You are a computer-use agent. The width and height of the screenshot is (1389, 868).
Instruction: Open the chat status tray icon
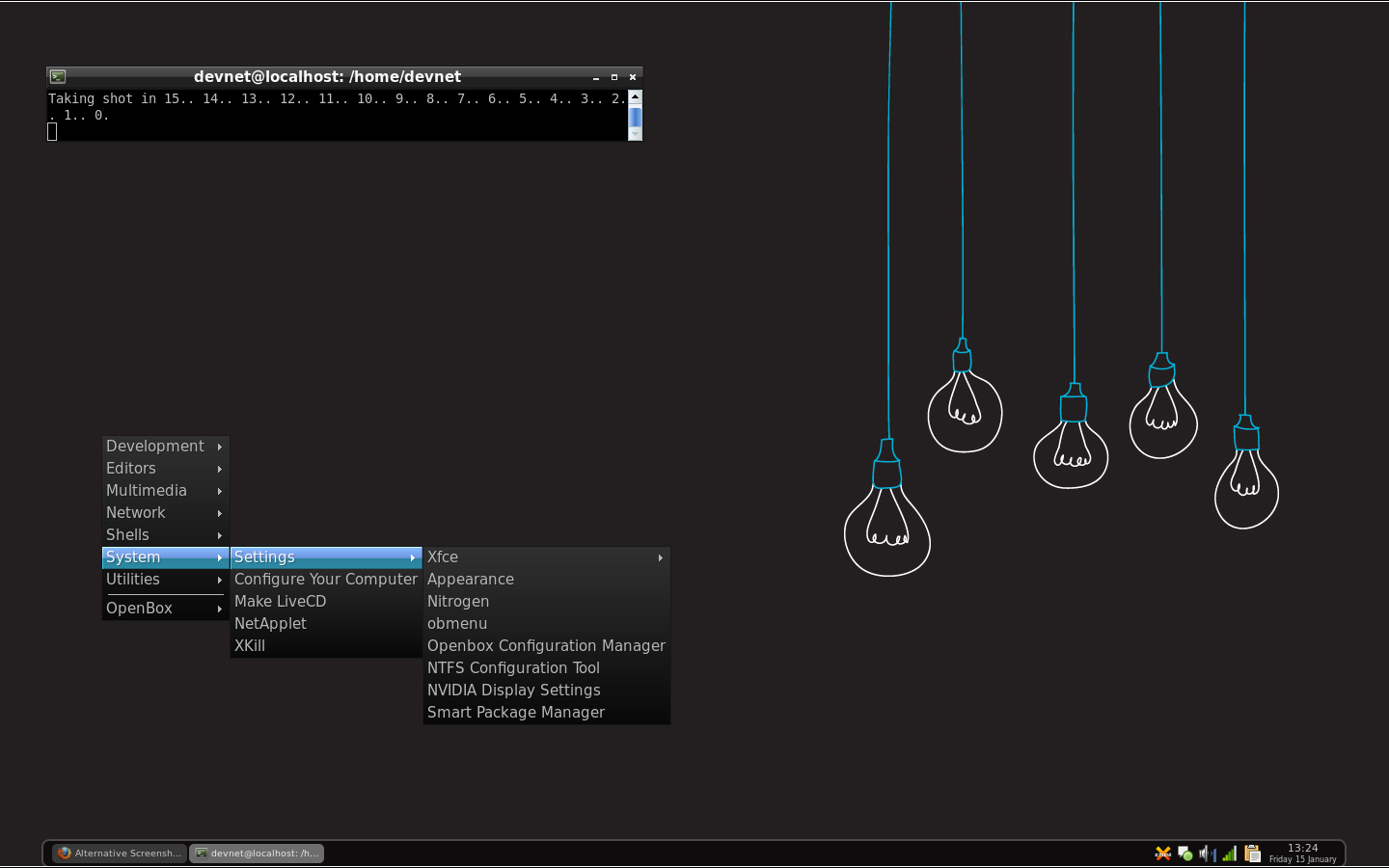[x=1185, y=854]
